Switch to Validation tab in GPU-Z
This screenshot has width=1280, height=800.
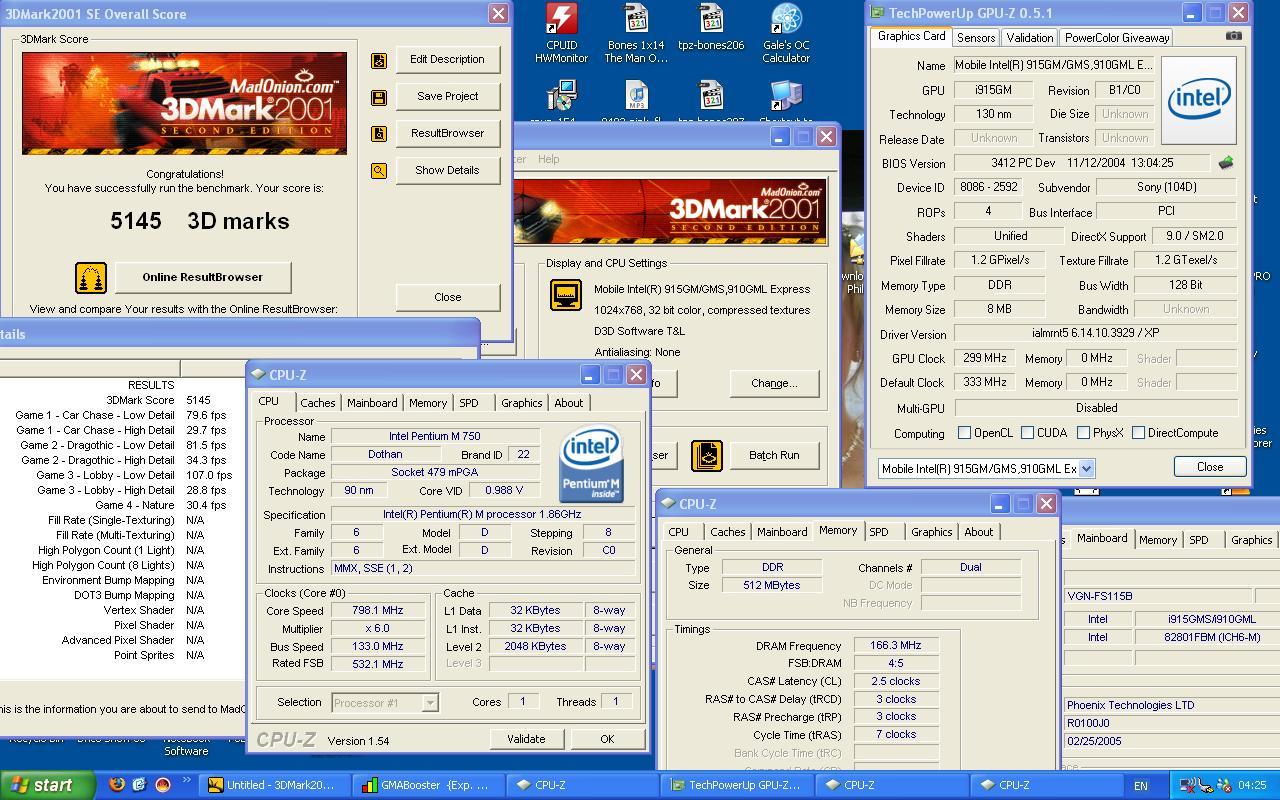pos(1029,38)
